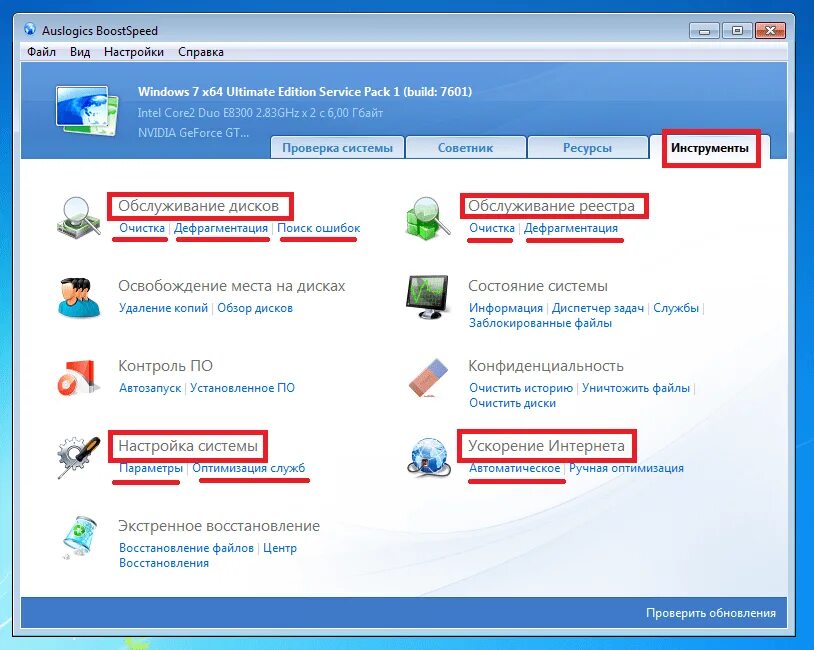Click the Освобождение места на дисках heading
This screenshot has height=650, width=814.
[232, 286]
